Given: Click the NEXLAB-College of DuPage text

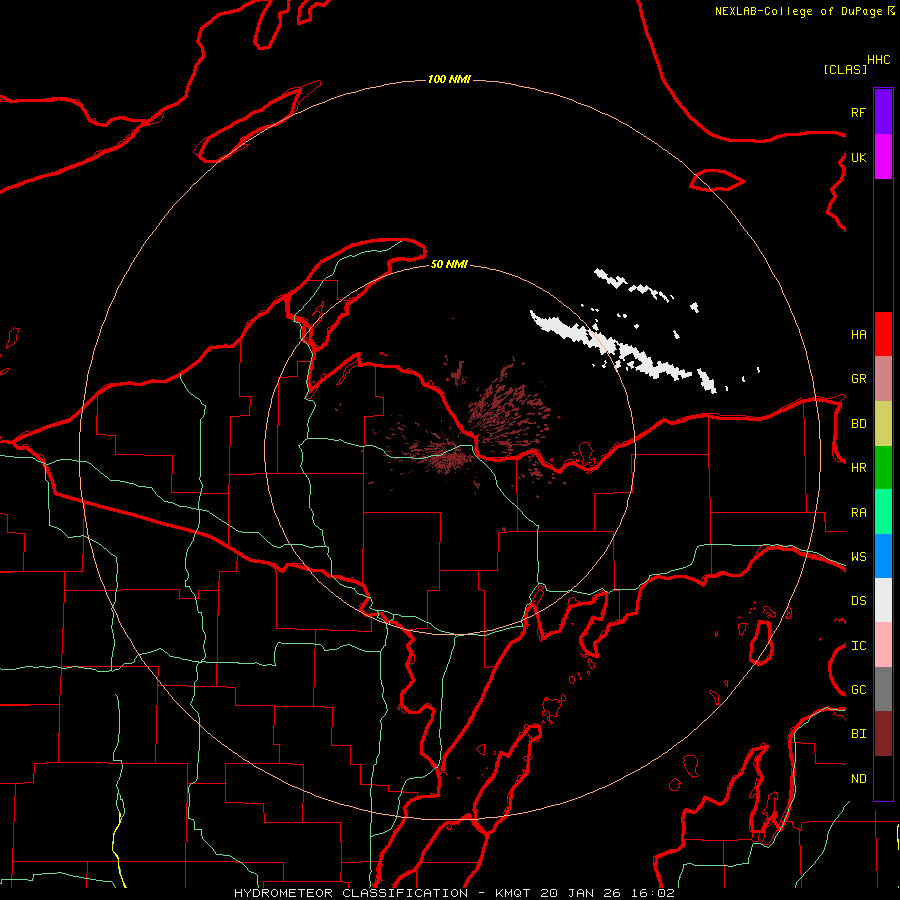Looking at the screenshot, I should coord(798,11).
